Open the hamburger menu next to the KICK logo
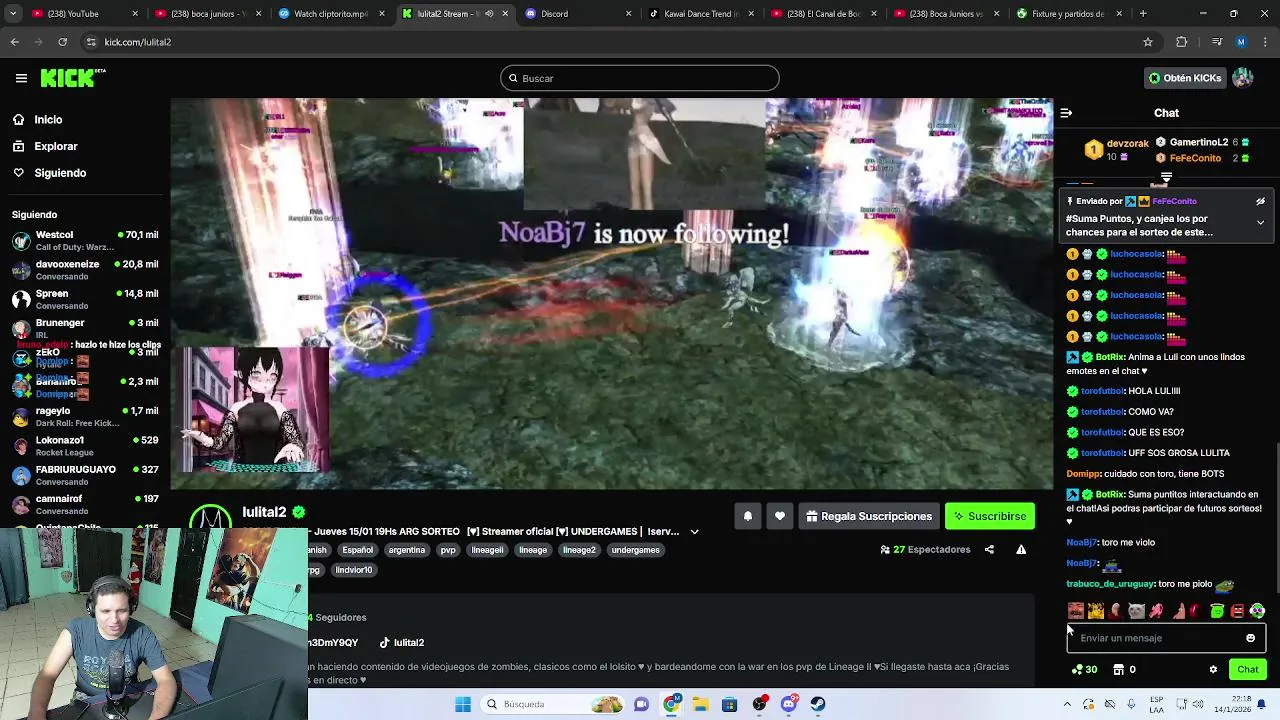Screen dimensions: 1280x720 point(21,78)
